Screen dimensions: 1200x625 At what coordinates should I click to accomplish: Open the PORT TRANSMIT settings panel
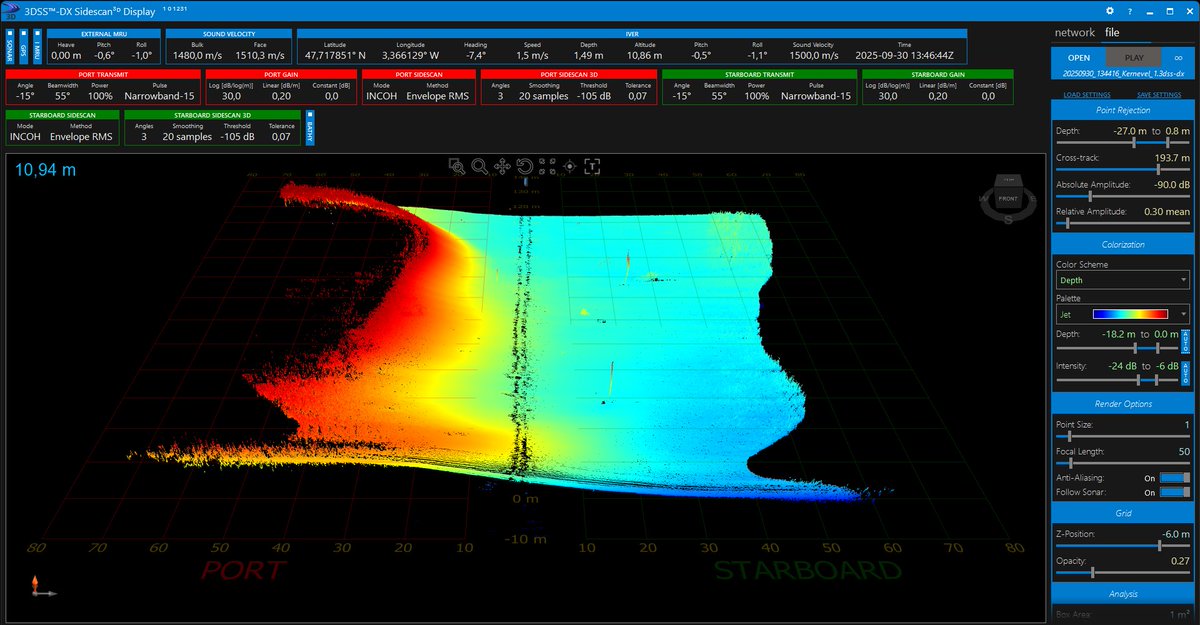[103, 87]
